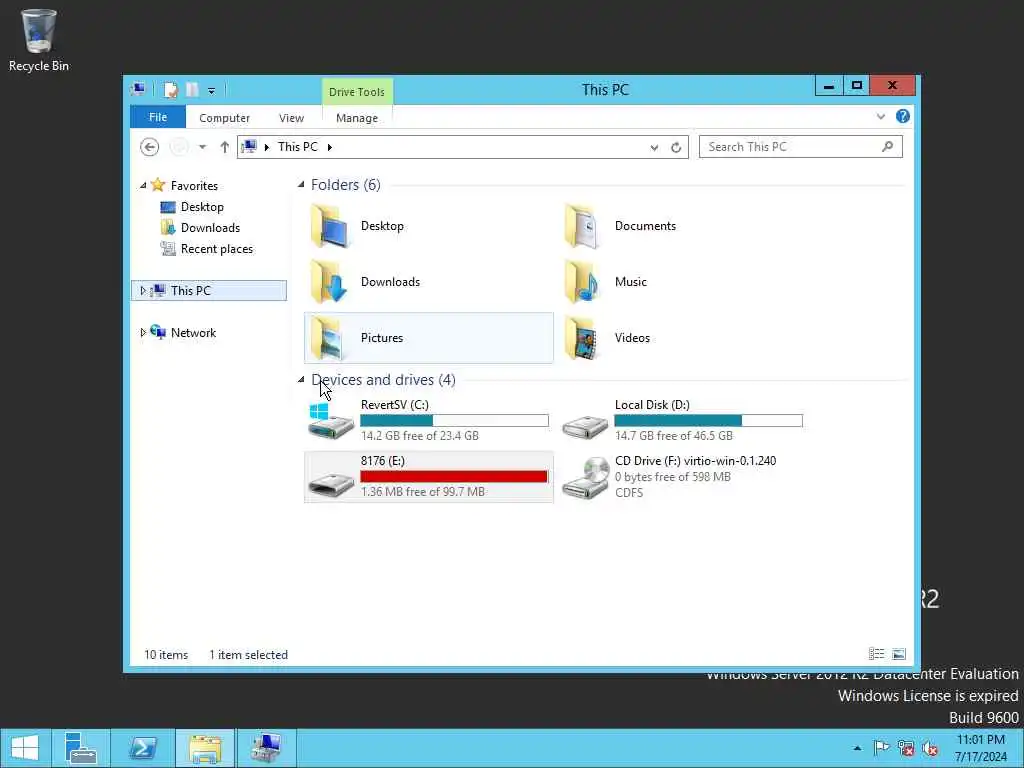Switch to the Computer ribbon tab
Screen dimensions: 1024x768
coord(224,118)
